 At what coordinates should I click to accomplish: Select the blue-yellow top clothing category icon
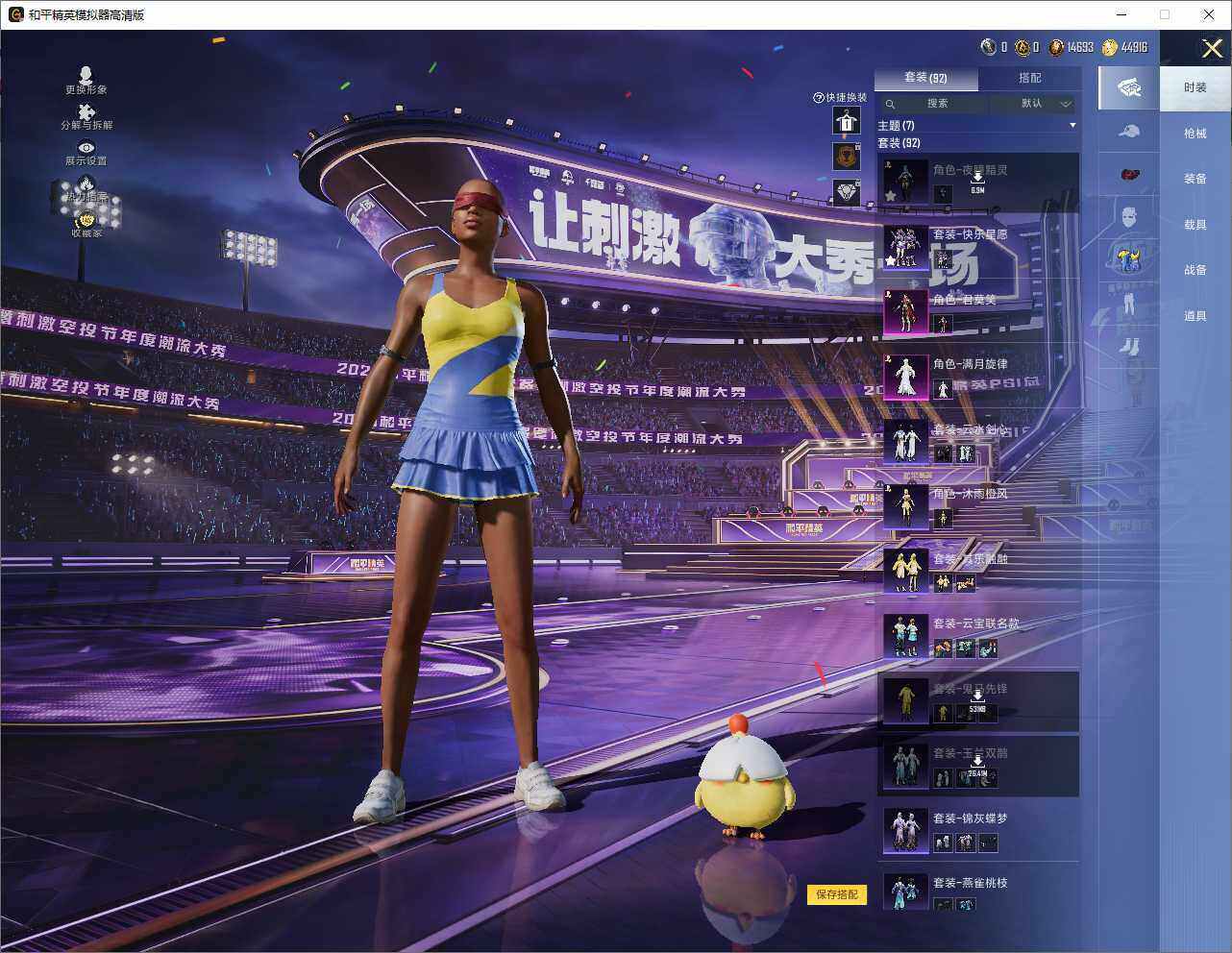pyautogui.click(x=1129, y=258)
